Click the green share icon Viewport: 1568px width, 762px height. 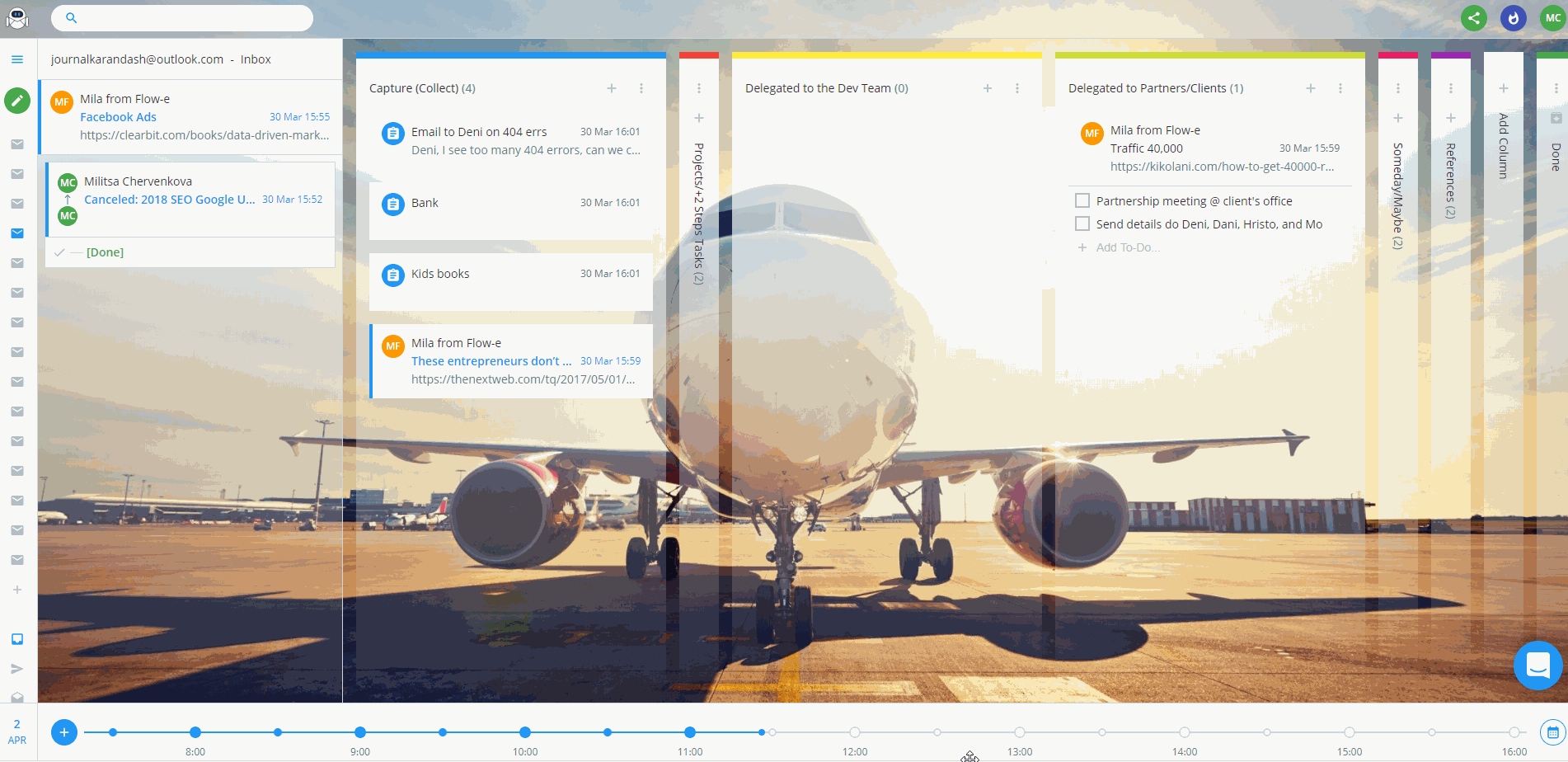point(1473,18)
